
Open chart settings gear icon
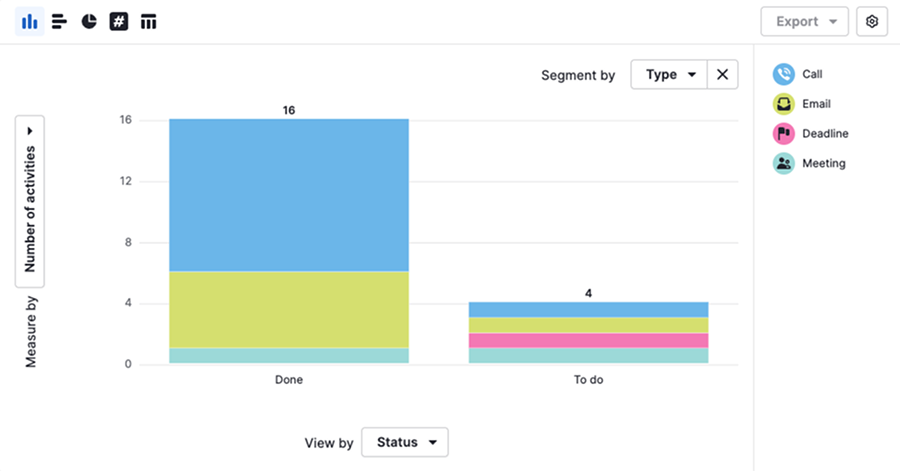coord(872,21)
